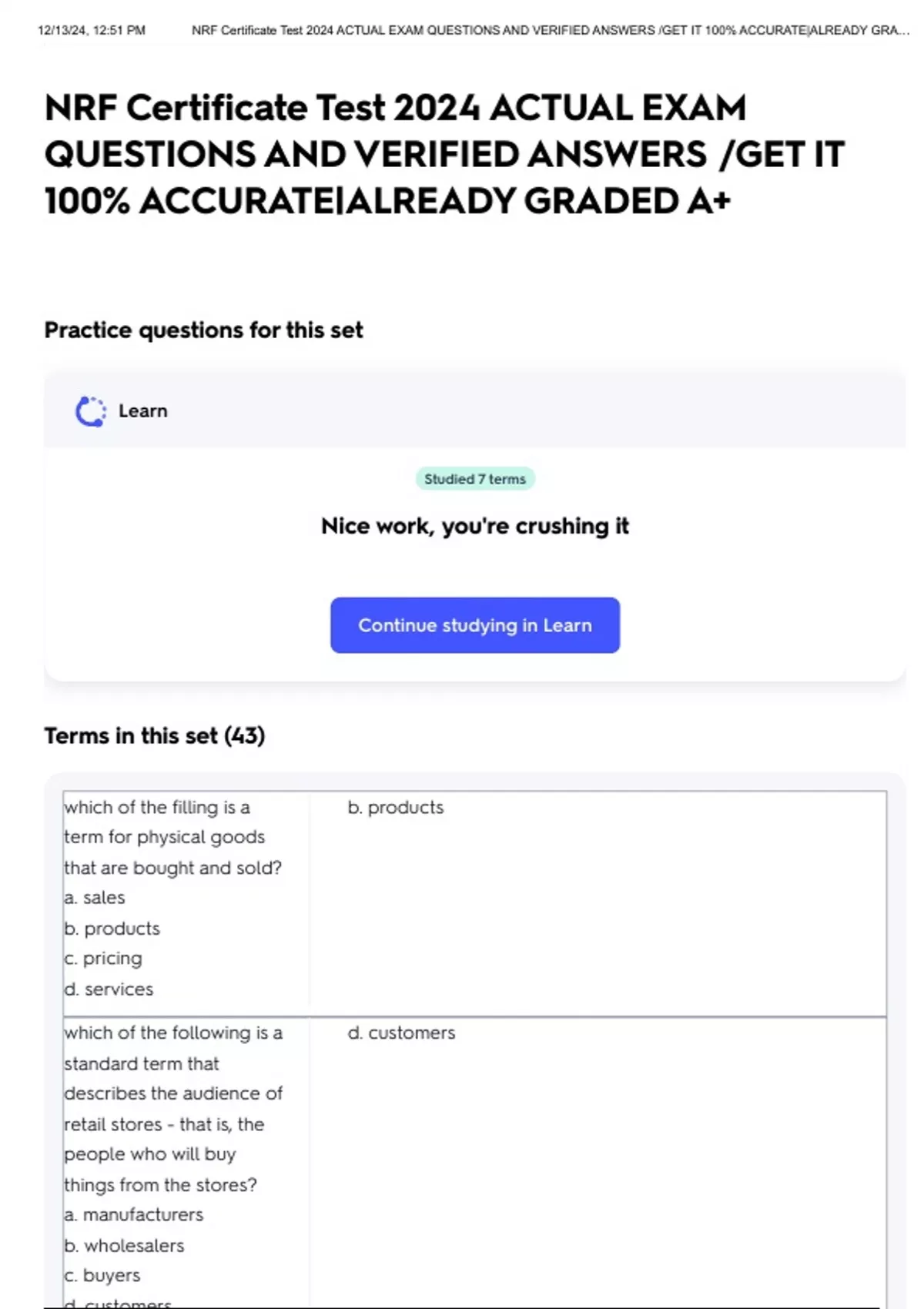Viewport: 924px width, 1309px height.
Task: Click the Practice questions for this set heading
Action: tap(203, 330)
